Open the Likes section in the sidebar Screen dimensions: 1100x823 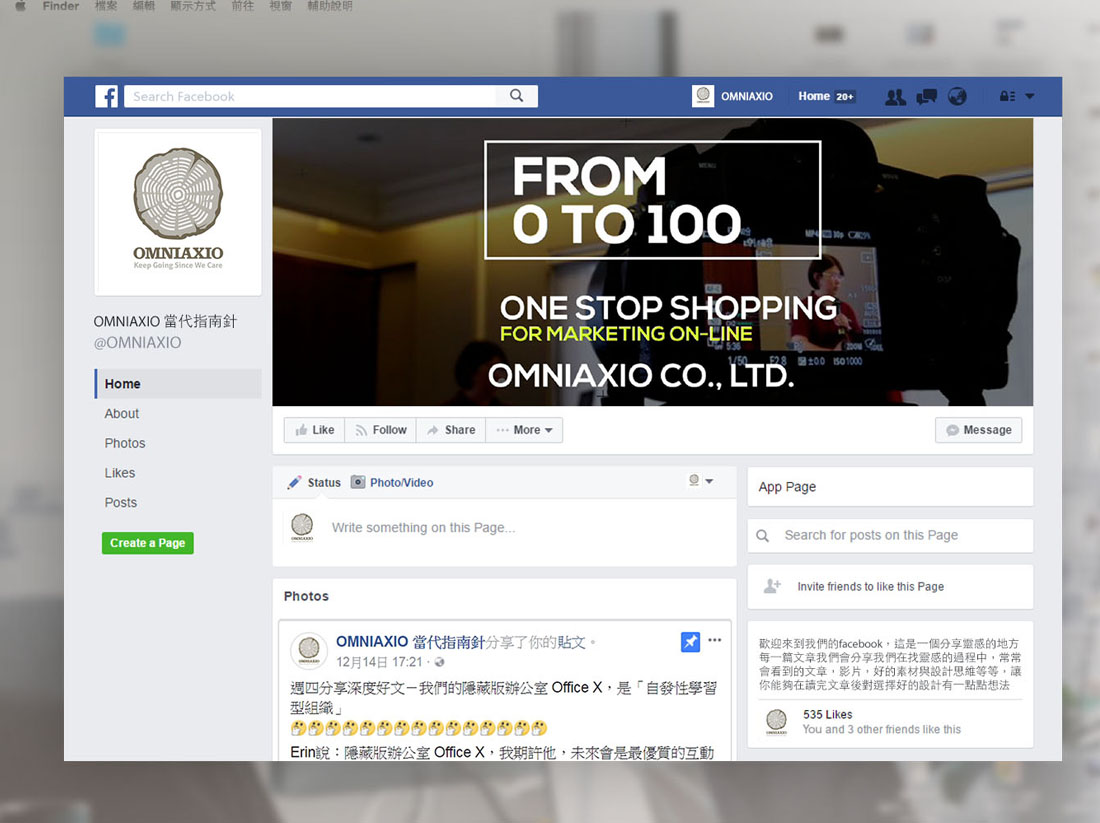(120, 473)
